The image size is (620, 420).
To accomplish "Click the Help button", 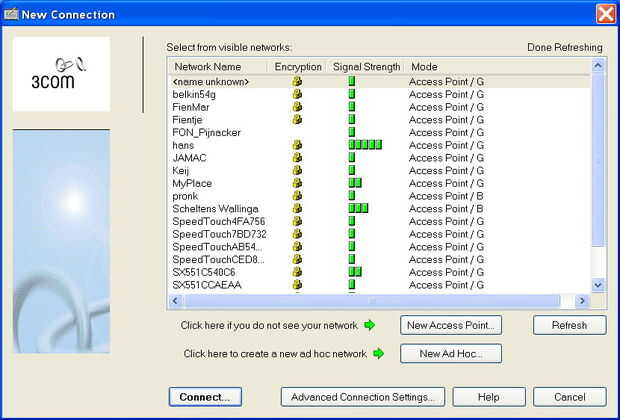I will coord(489,397).
